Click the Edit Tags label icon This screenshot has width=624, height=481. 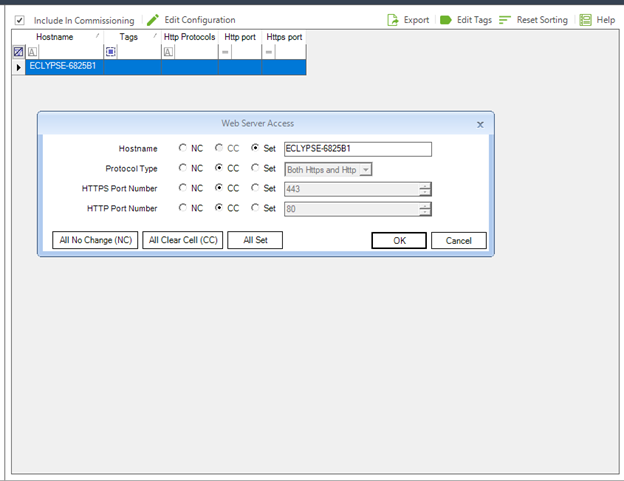[446, 20]
